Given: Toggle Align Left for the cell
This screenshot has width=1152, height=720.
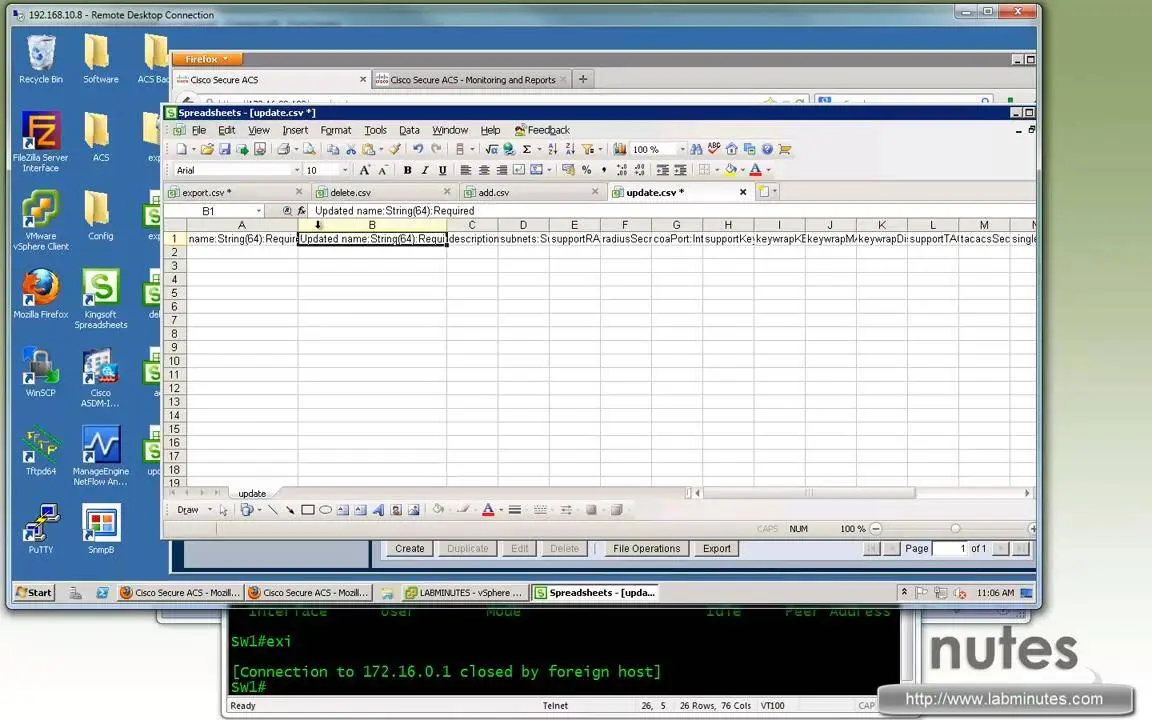Looking at the screenshot, I should 466,170.
